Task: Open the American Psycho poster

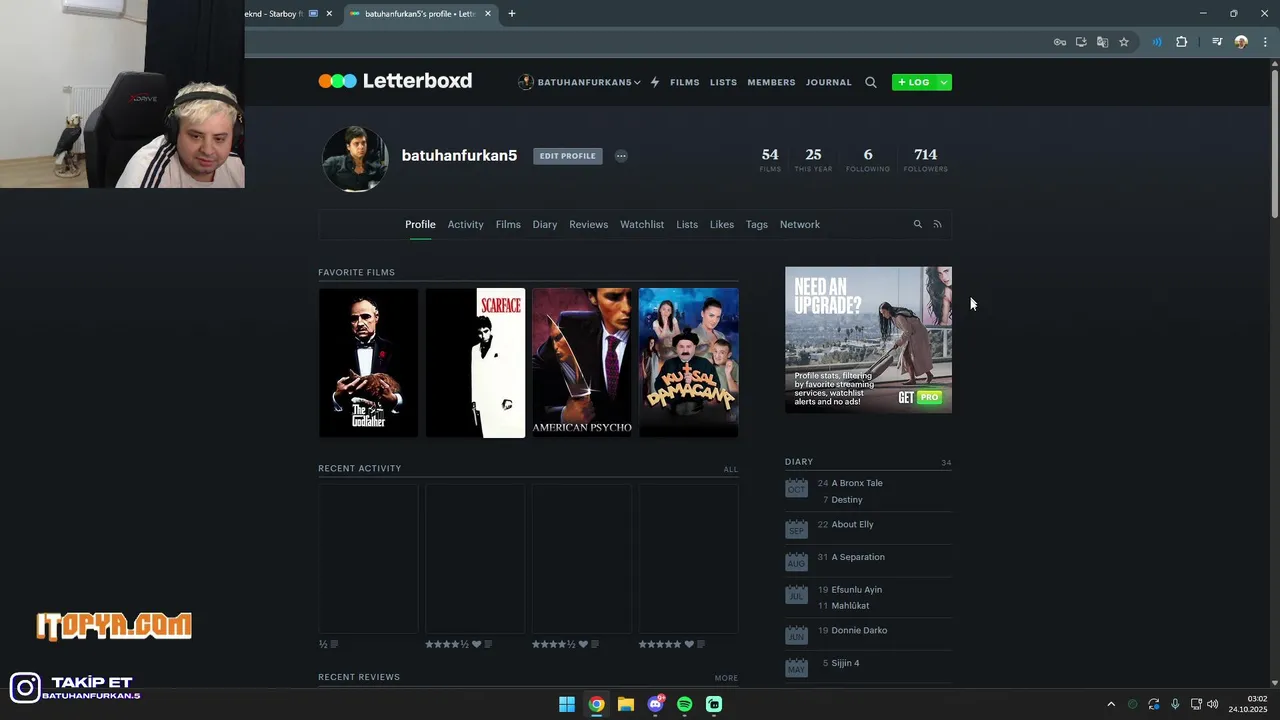Action: coord(582,363)
